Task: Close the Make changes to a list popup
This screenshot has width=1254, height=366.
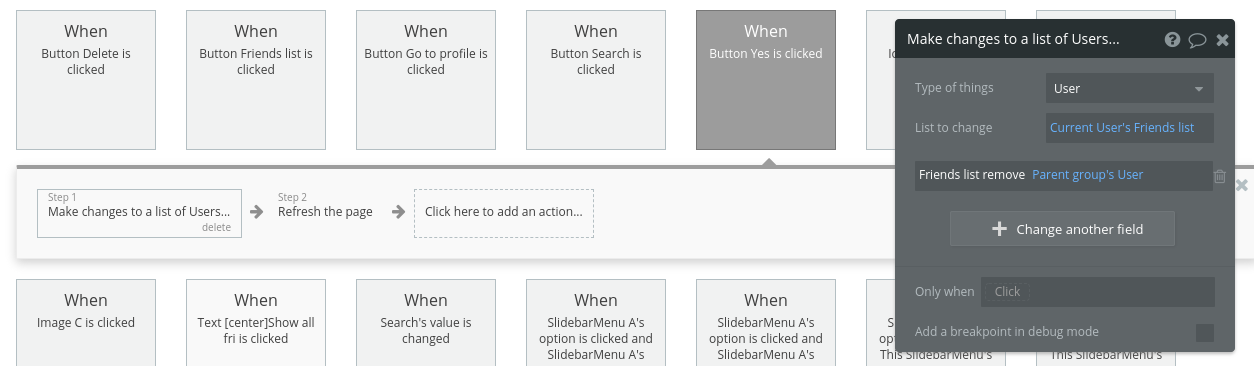Action: coord(1222,40)
